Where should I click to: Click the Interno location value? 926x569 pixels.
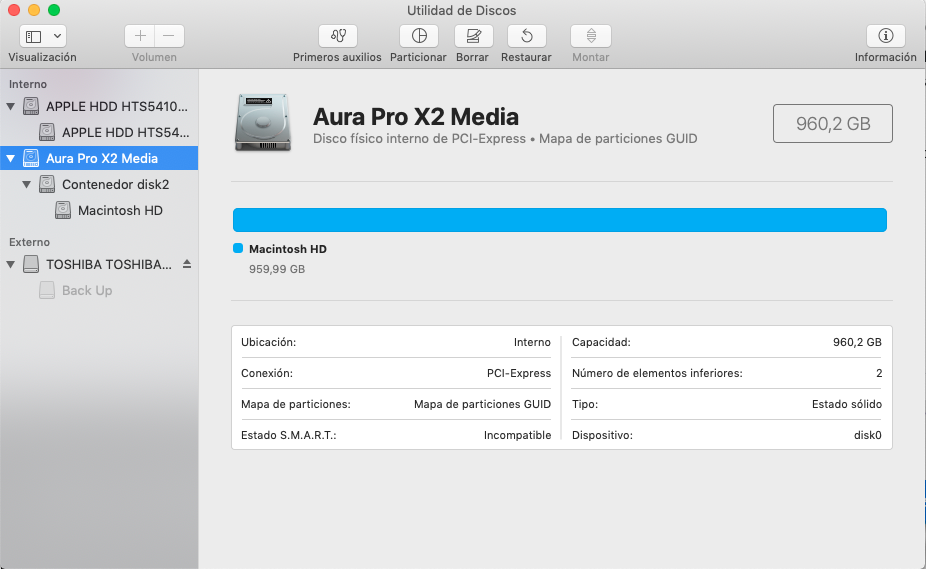pos(532,343)
